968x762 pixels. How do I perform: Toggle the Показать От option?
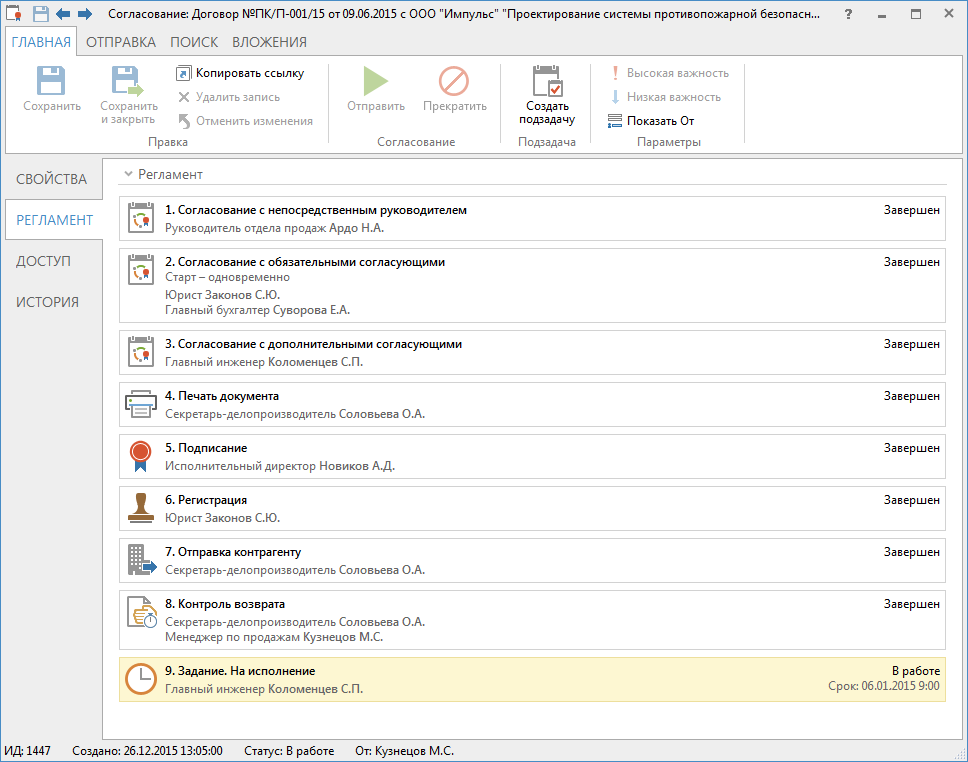pyautogui.click(x=650, y=121)
